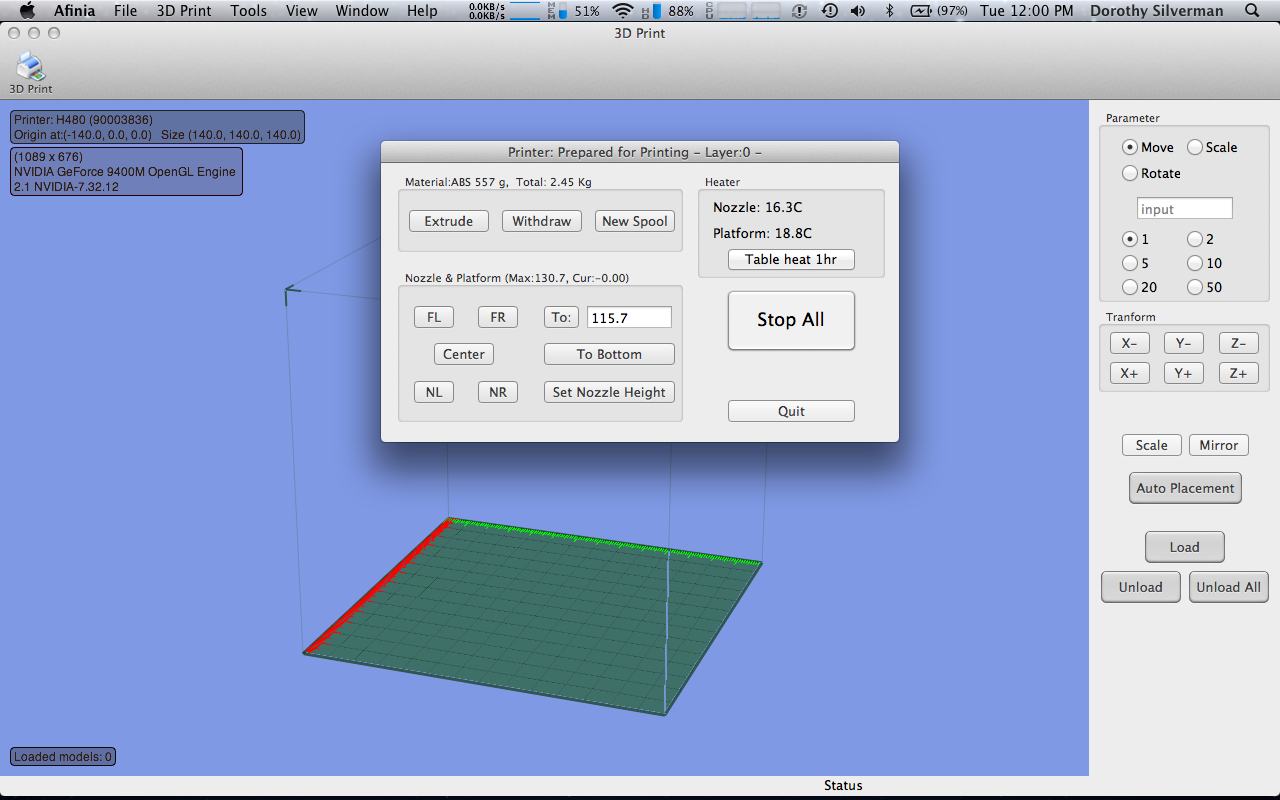The image size is (1280, 800).
Task: Move nozzle to FR position
Action: tap(498, 317)
